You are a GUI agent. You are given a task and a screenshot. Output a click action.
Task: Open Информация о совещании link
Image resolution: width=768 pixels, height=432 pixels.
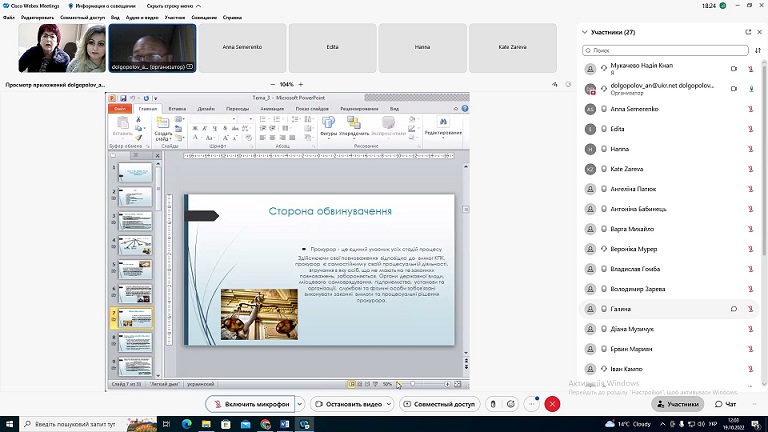[101, 6]
